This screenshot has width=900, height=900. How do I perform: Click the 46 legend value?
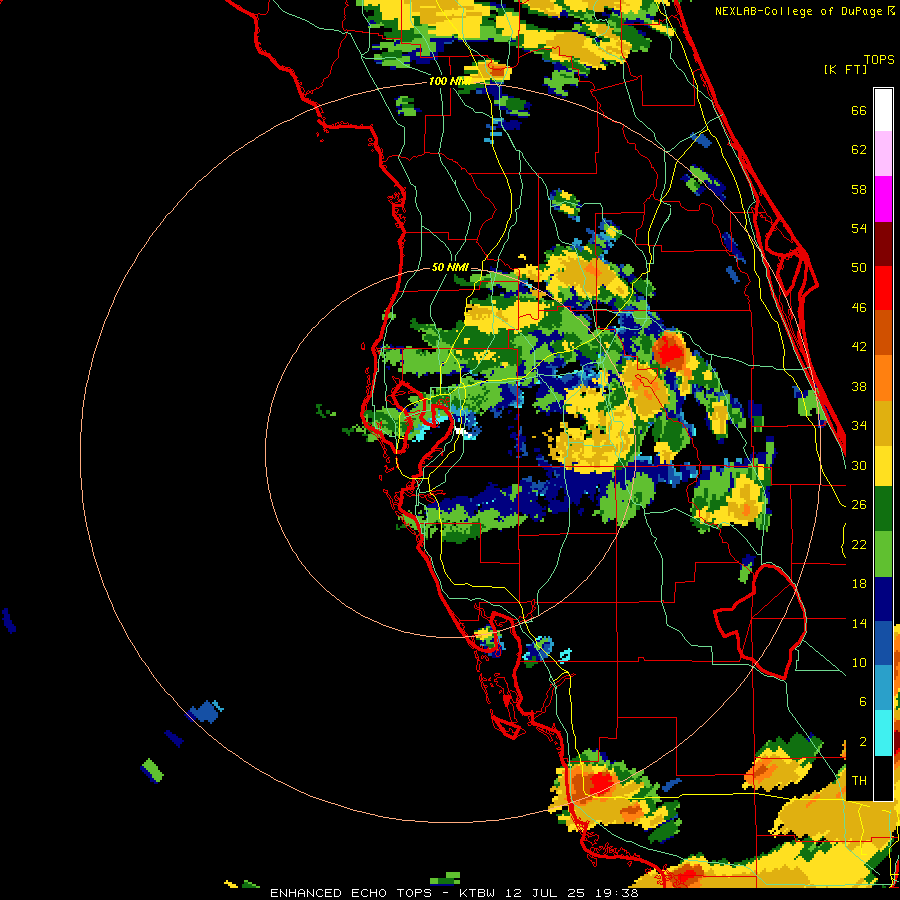pyautogui.click(x=859, y=308)
